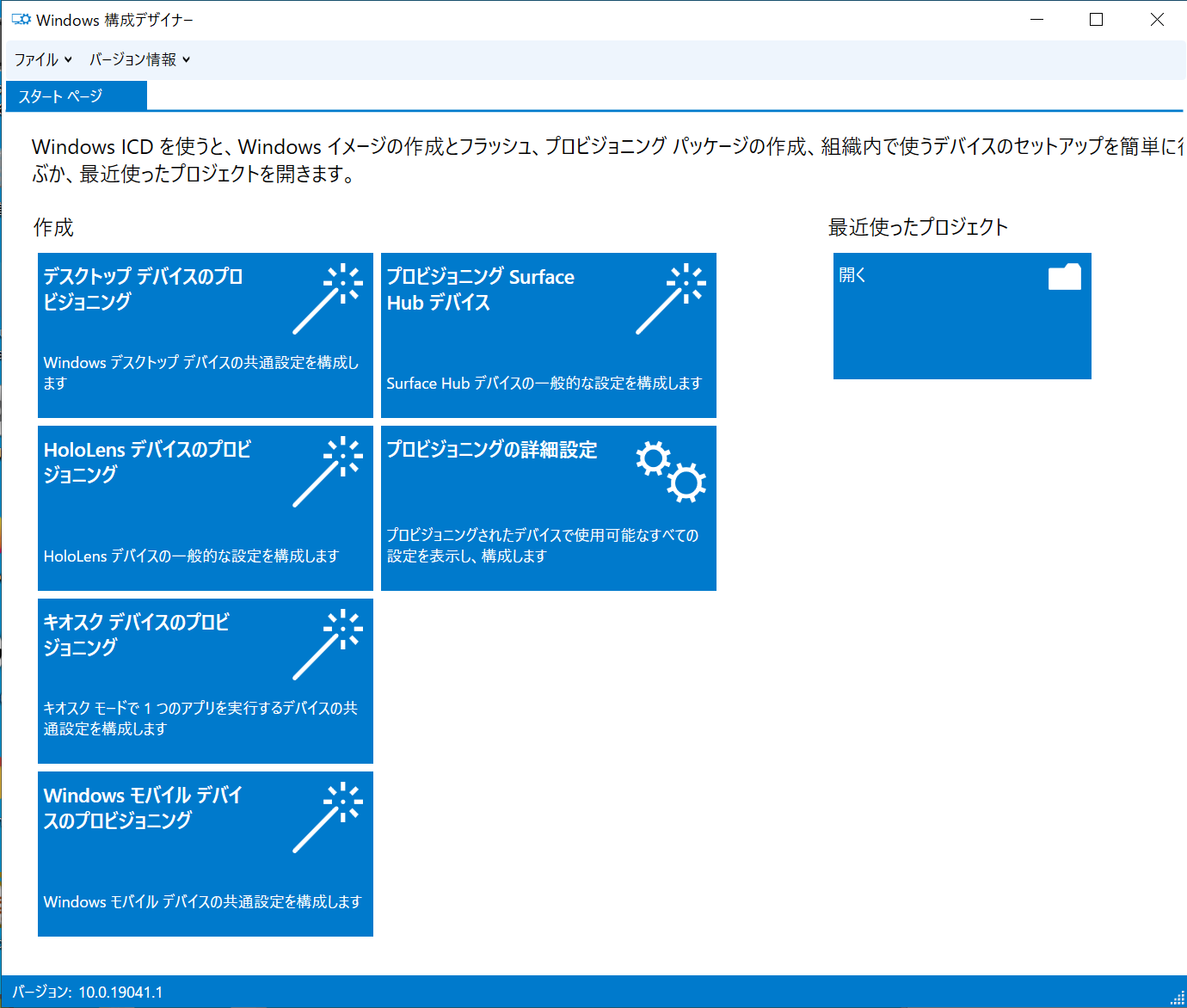Click the プロビジョニング Surface Hub デバイス tile title
This screenshot has width=1187, height=1008.
tap(481, 289)
